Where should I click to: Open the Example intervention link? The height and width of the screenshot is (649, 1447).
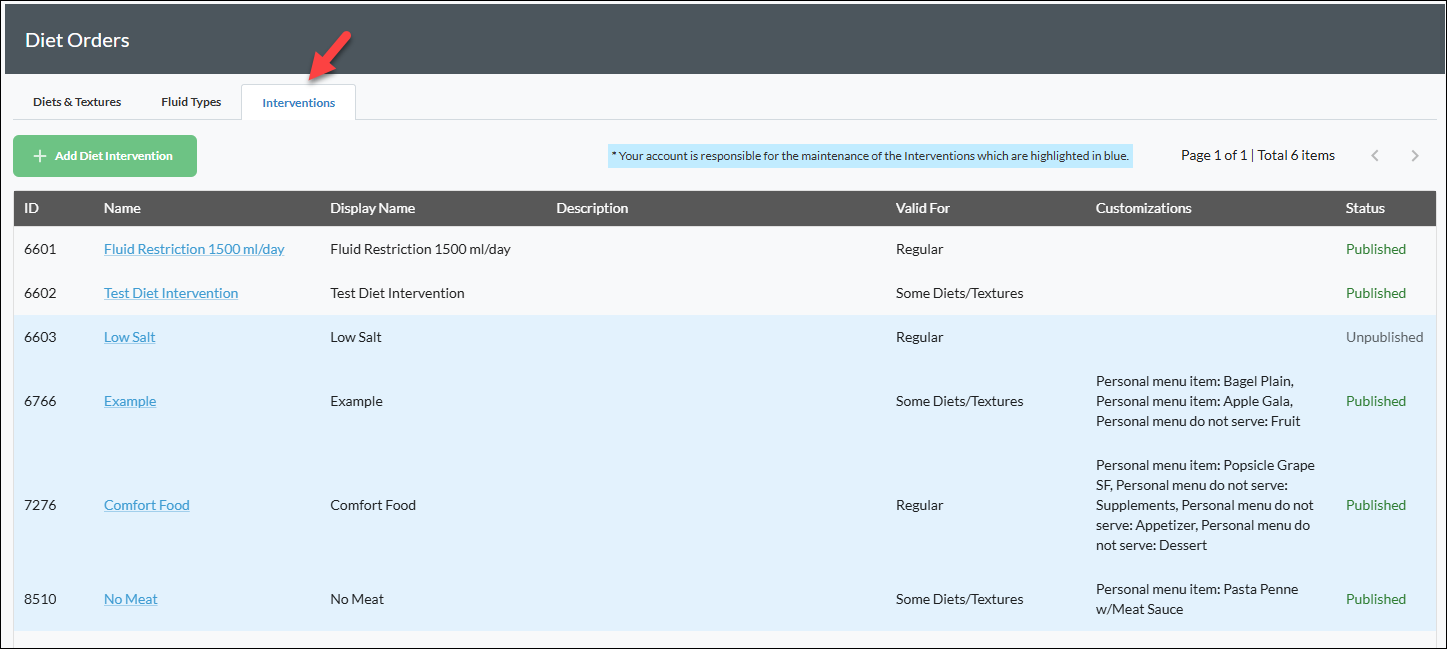coord(130,401)
